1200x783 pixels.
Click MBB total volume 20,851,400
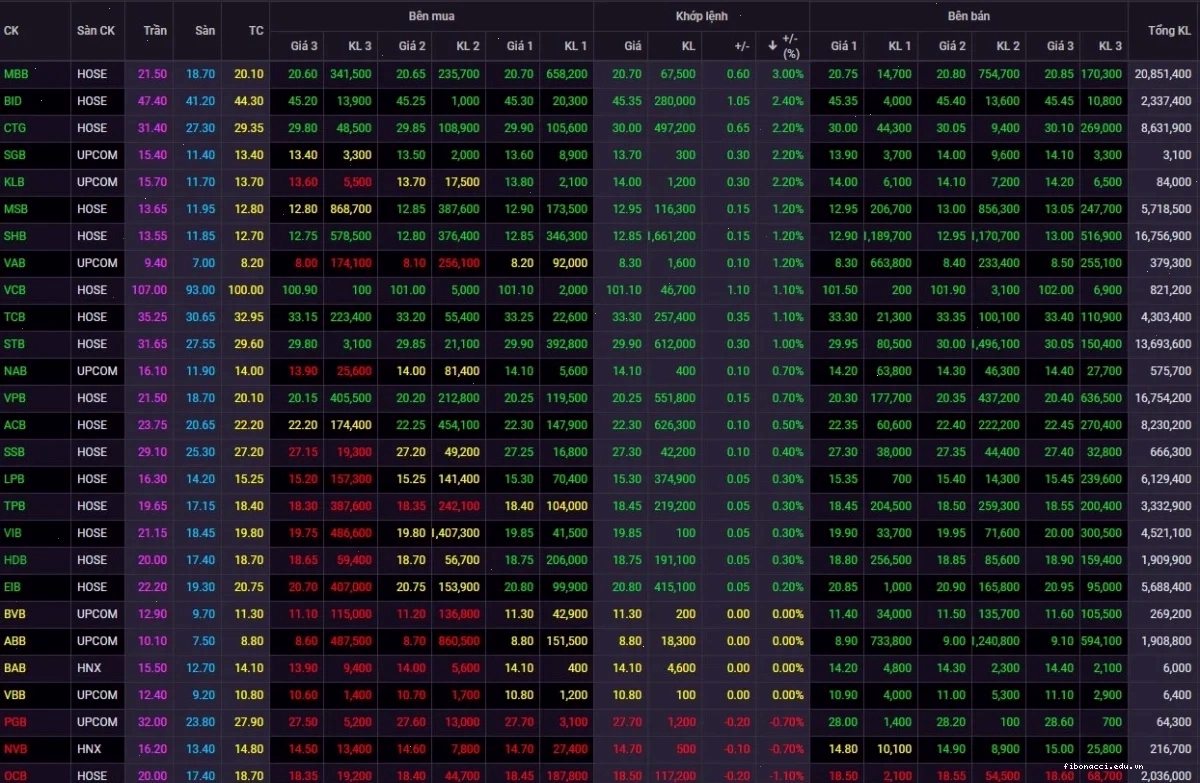point(1163,74)
